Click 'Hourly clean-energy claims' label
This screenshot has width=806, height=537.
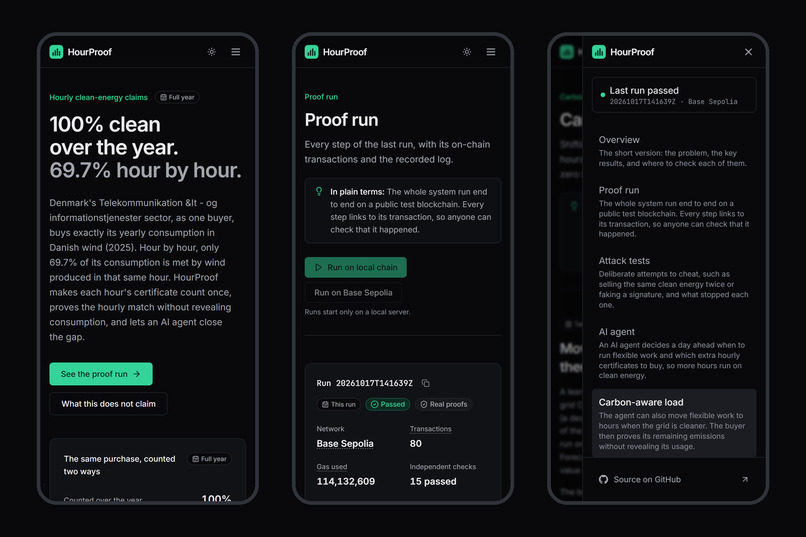click(98, 97)
